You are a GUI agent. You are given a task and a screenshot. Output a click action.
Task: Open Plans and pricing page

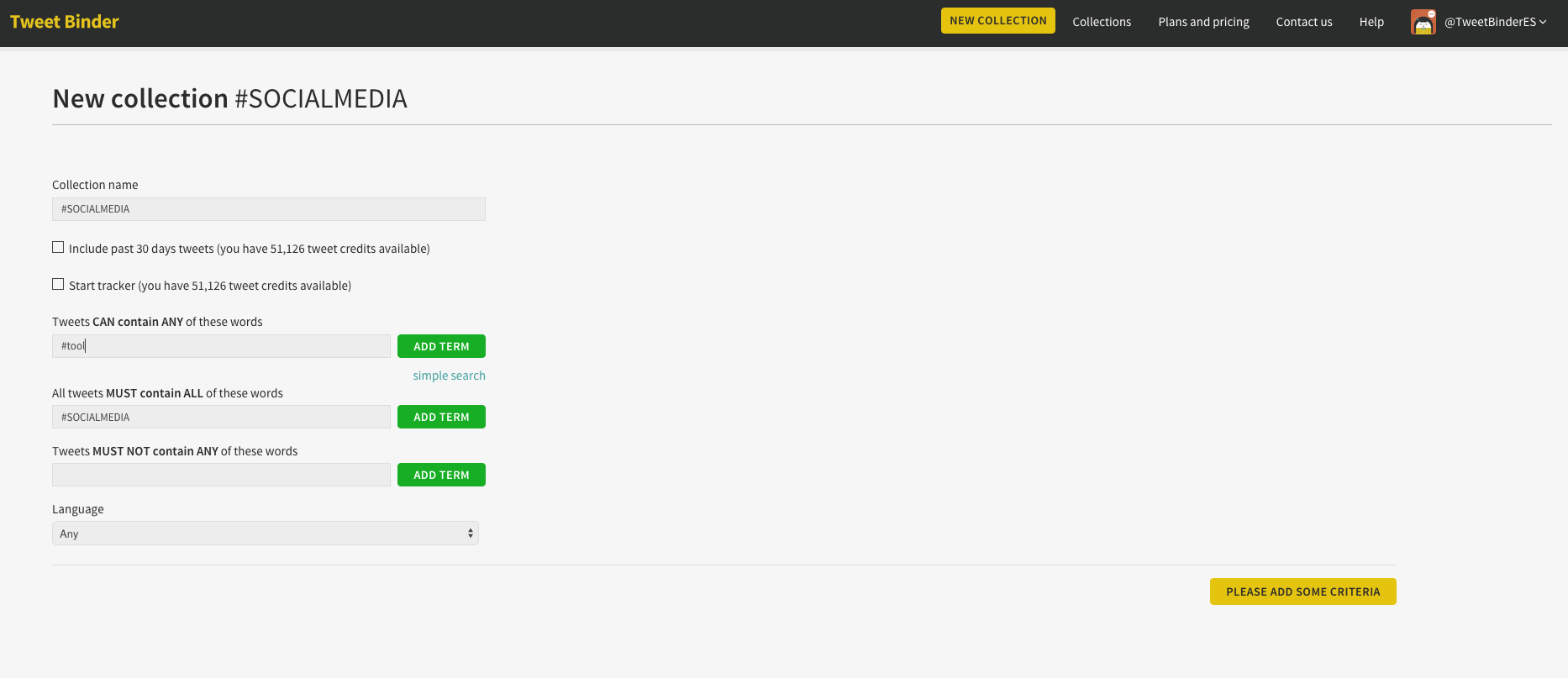coord(1203,22)
